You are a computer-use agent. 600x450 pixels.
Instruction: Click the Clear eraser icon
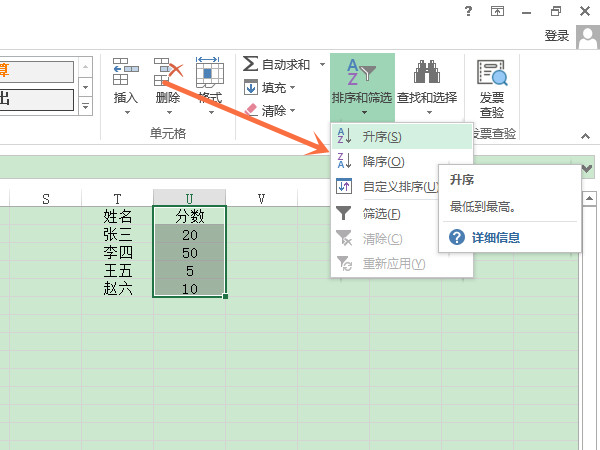[250, 111]
